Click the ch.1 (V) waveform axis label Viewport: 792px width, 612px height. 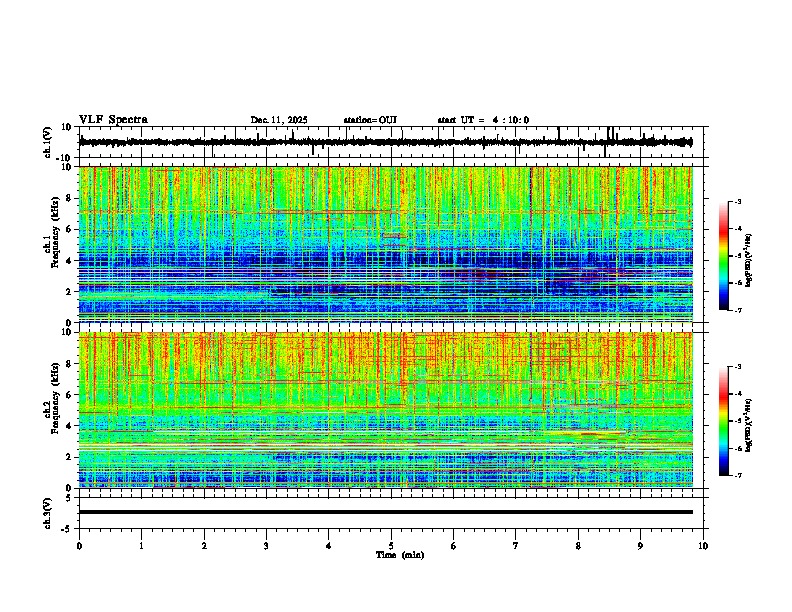click(x=48, y=142)
